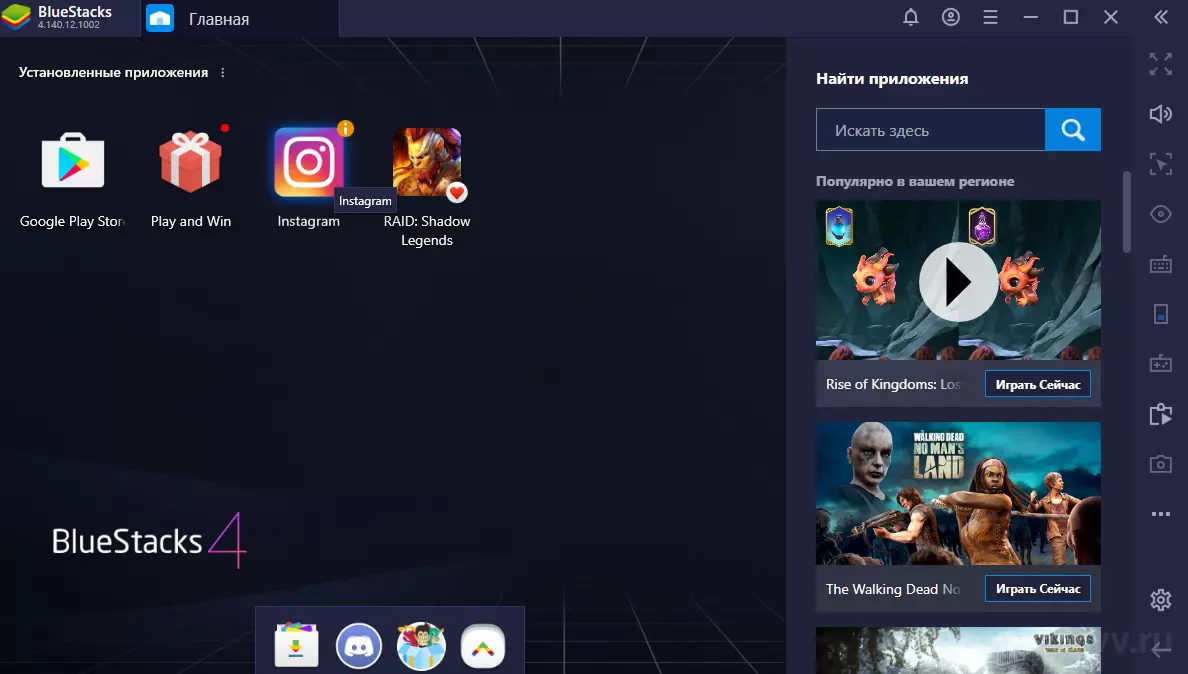Screen dimensions: 1188x674
Task: Click the Искать здесь search field
Action: [x=930, y=129]
